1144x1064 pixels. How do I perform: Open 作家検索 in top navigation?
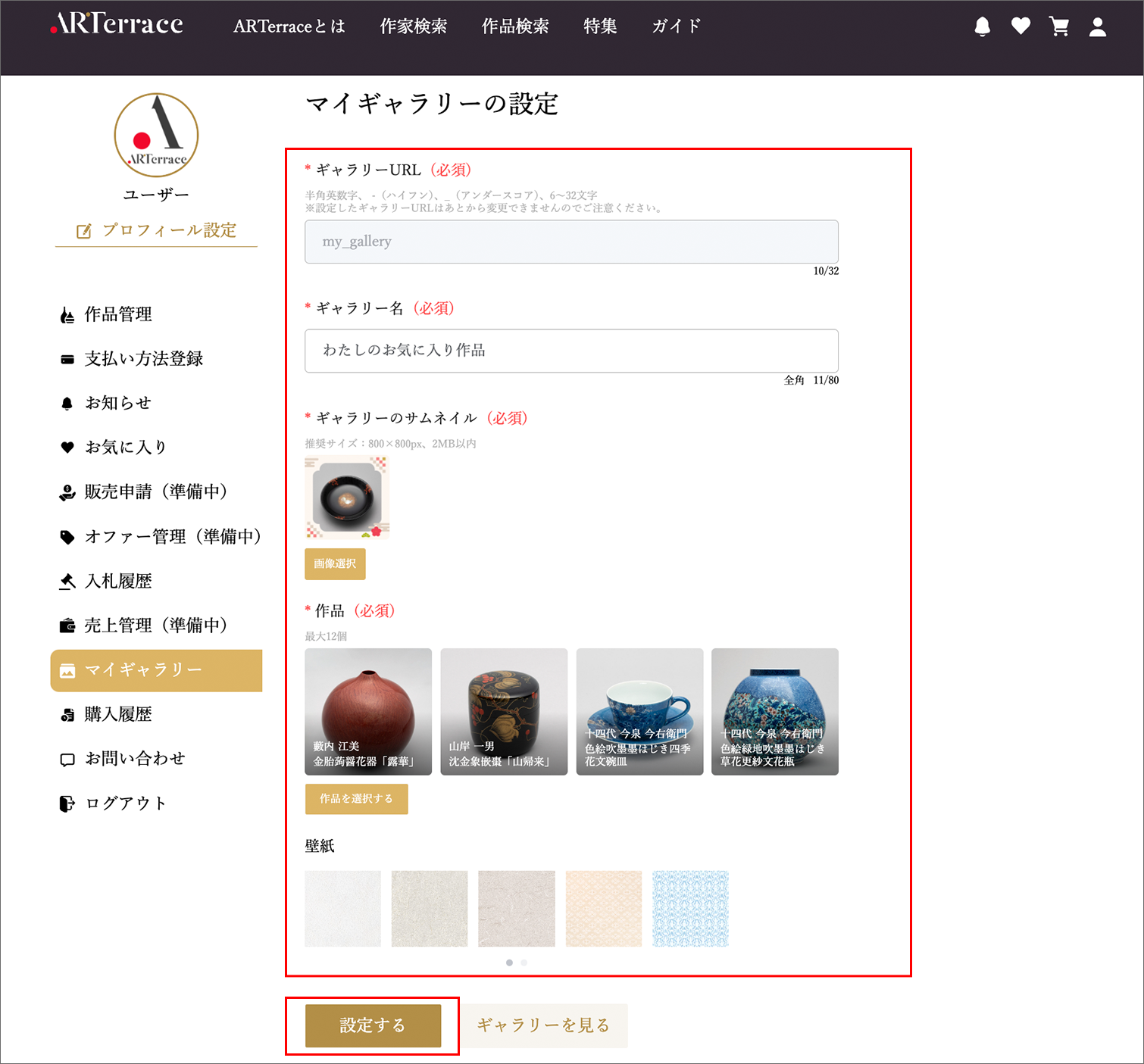[414, 27]
